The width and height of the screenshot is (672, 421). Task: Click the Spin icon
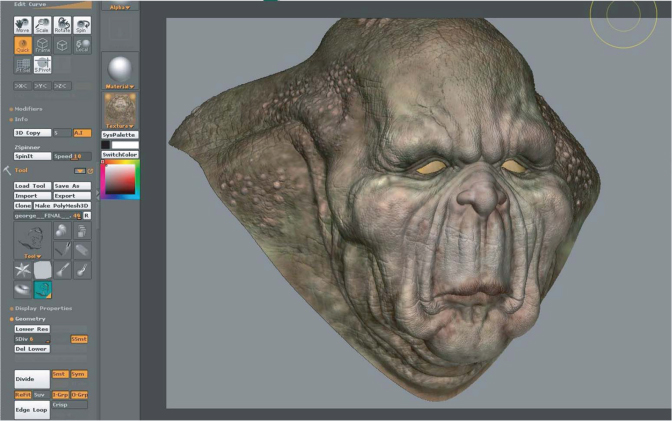(x=82, y=24)
